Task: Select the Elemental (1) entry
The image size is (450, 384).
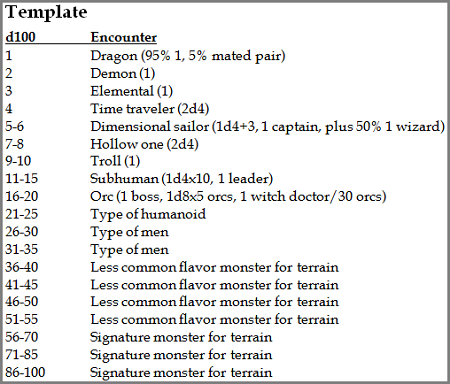Action: (x=132, y=91)
